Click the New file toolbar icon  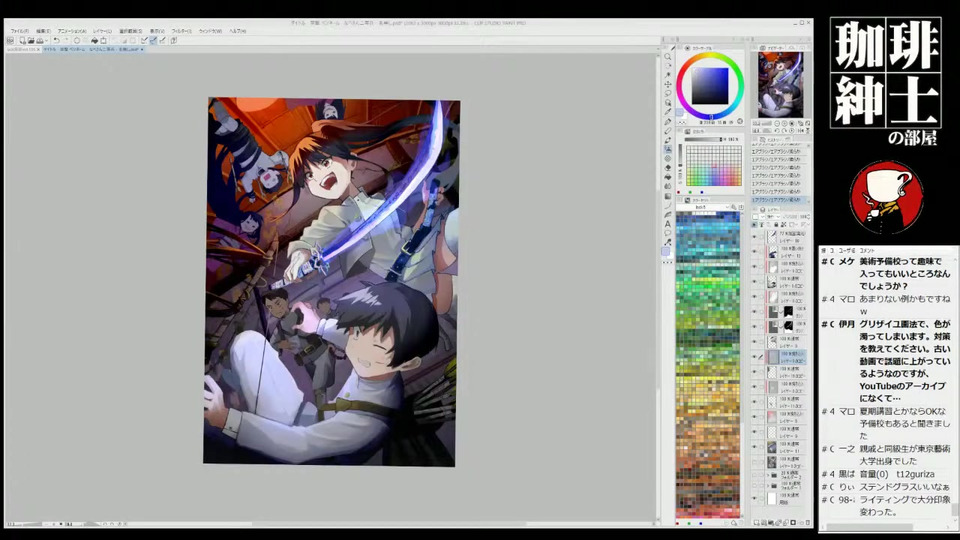tap(23, 40)
